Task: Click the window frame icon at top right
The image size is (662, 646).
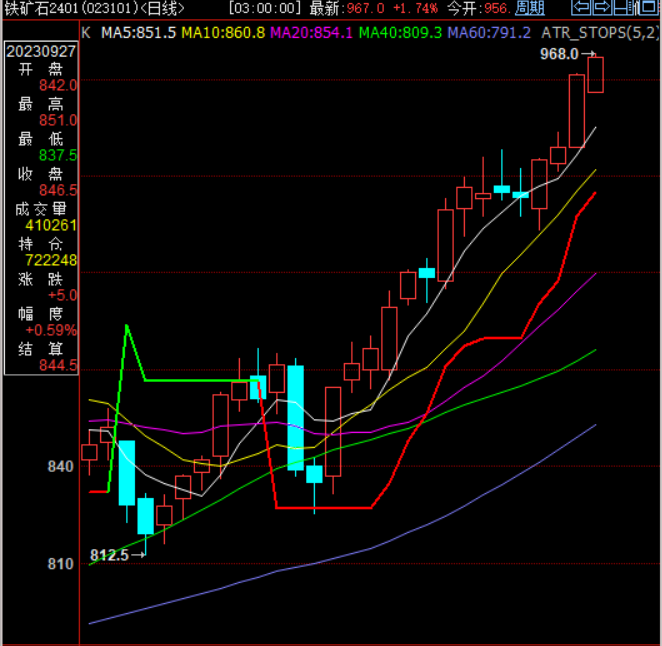Action: [646, 8]
